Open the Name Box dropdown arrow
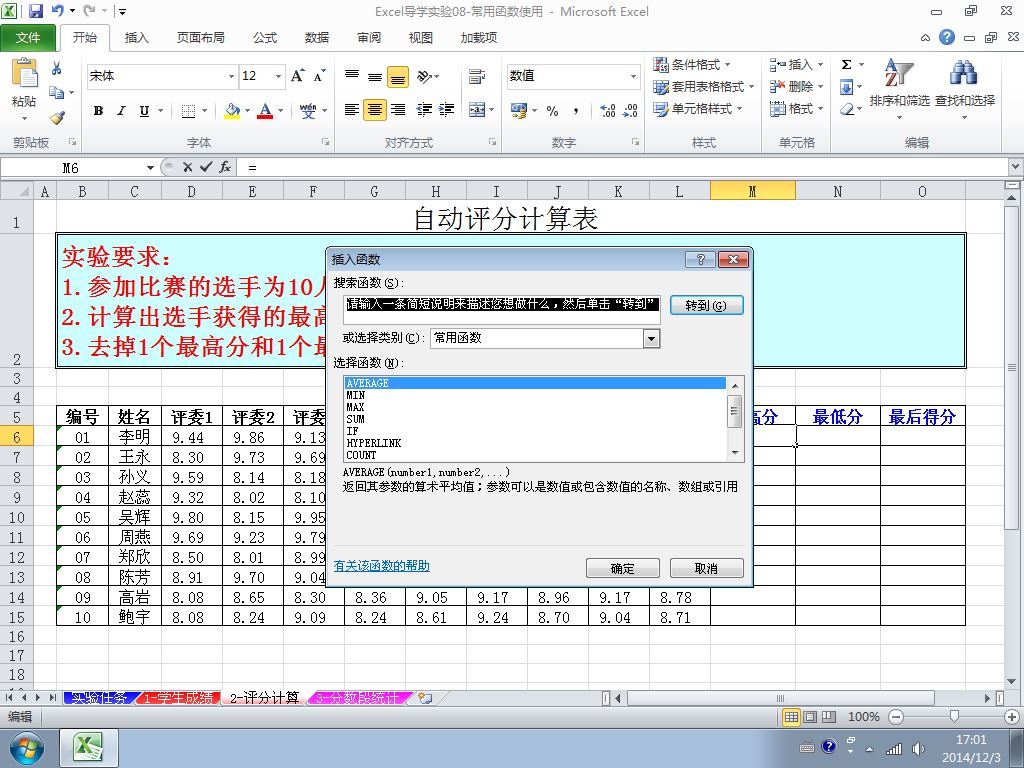The width and height of the screenshot is (1024, 768). (x=150, y=168)
